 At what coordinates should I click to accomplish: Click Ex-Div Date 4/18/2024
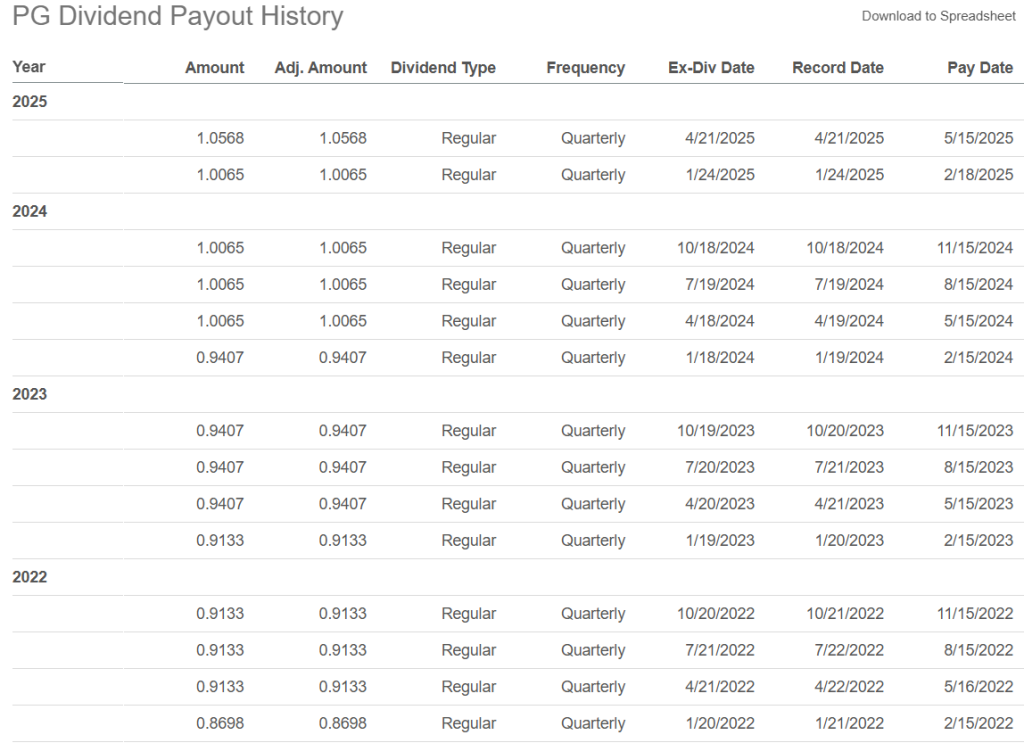click(x=720, y=321)
